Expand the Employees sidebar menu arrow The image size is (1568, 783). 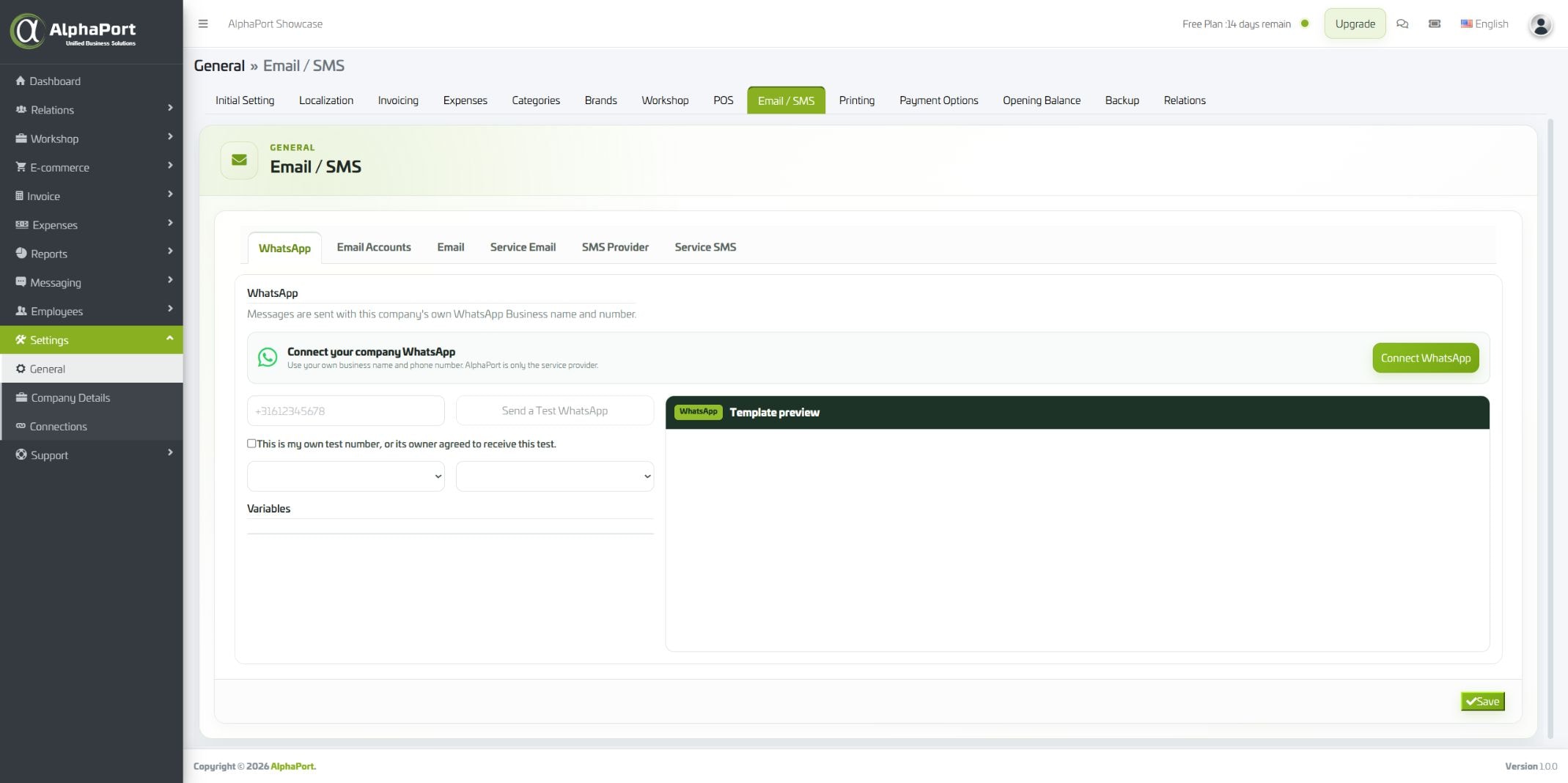(170, 309)
